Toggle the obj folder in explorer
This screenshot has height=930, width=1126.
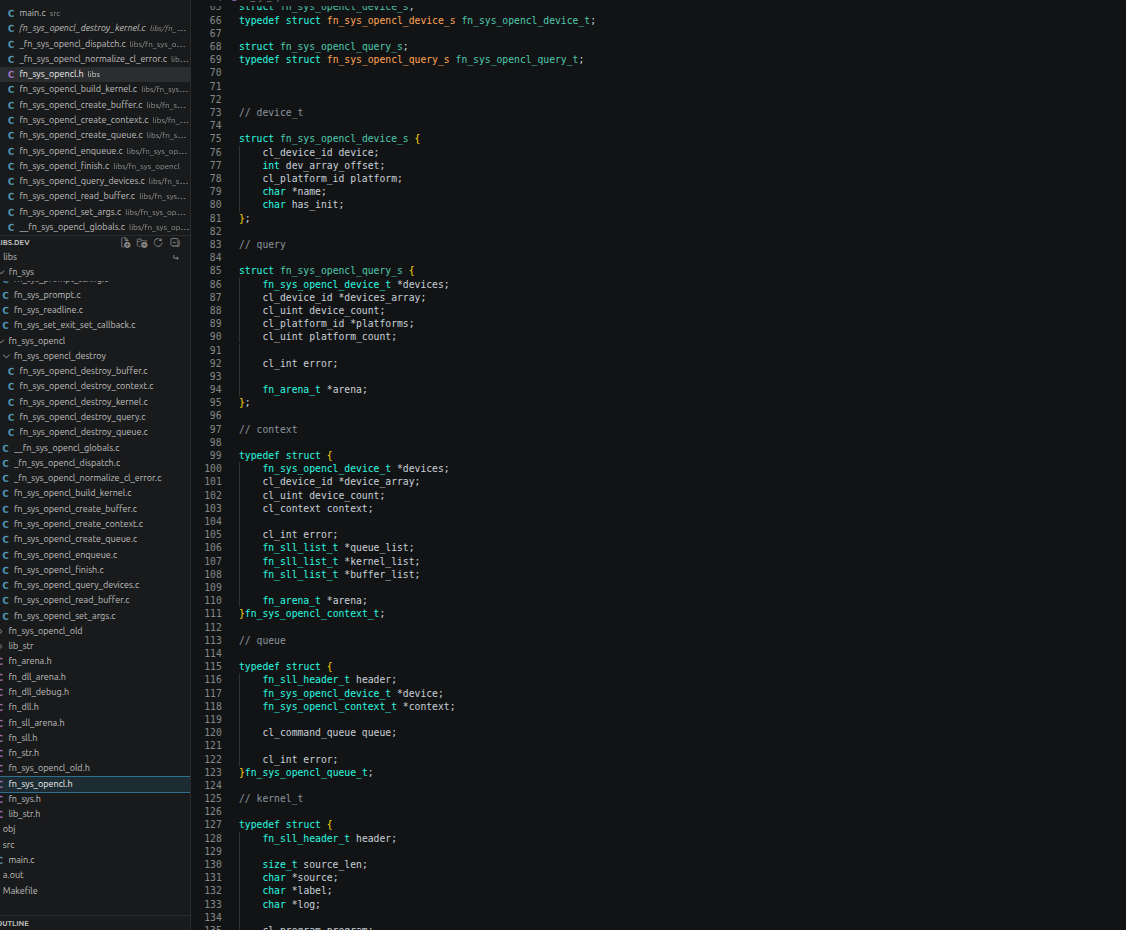(x=9, y=829)
